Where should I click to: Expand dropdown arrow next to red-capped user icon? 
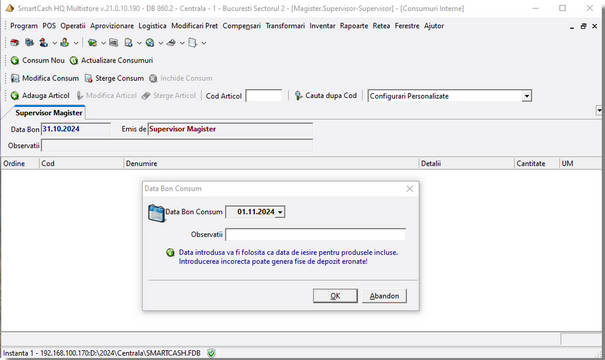tap(54, 43)
